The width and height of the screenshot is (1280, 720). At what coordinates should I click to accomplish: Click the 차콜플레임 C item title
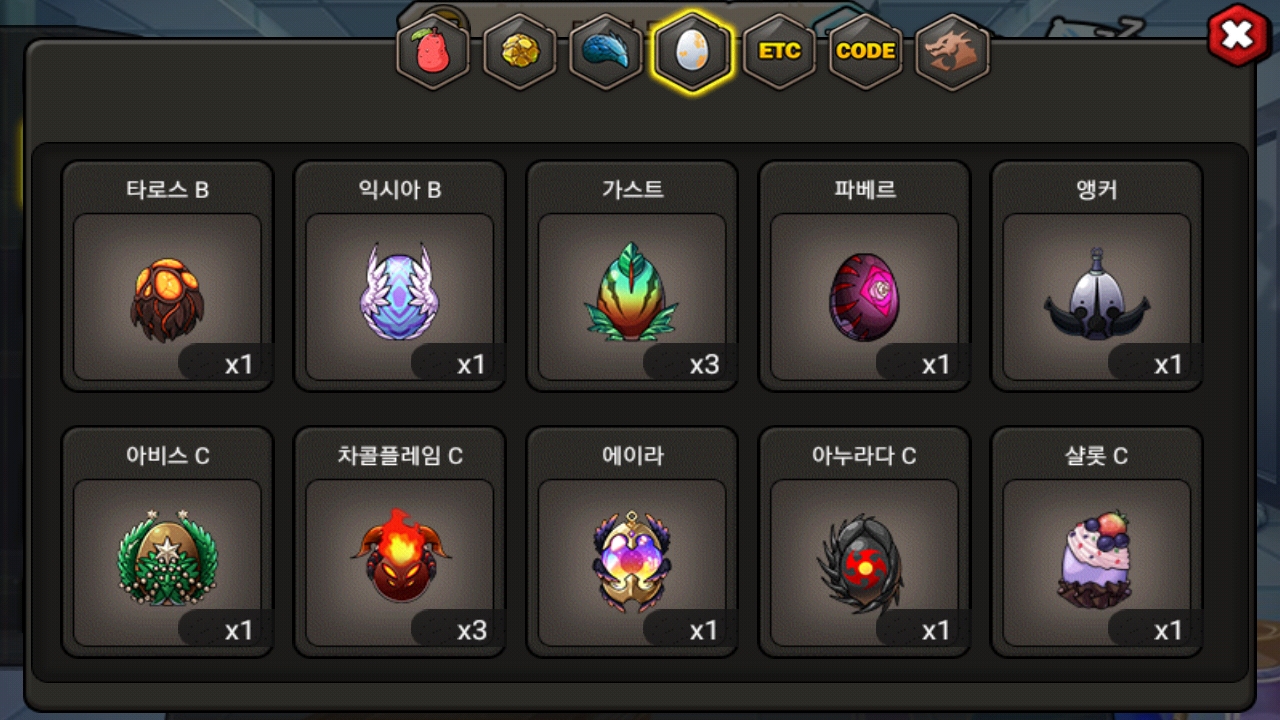click(400, 456)
